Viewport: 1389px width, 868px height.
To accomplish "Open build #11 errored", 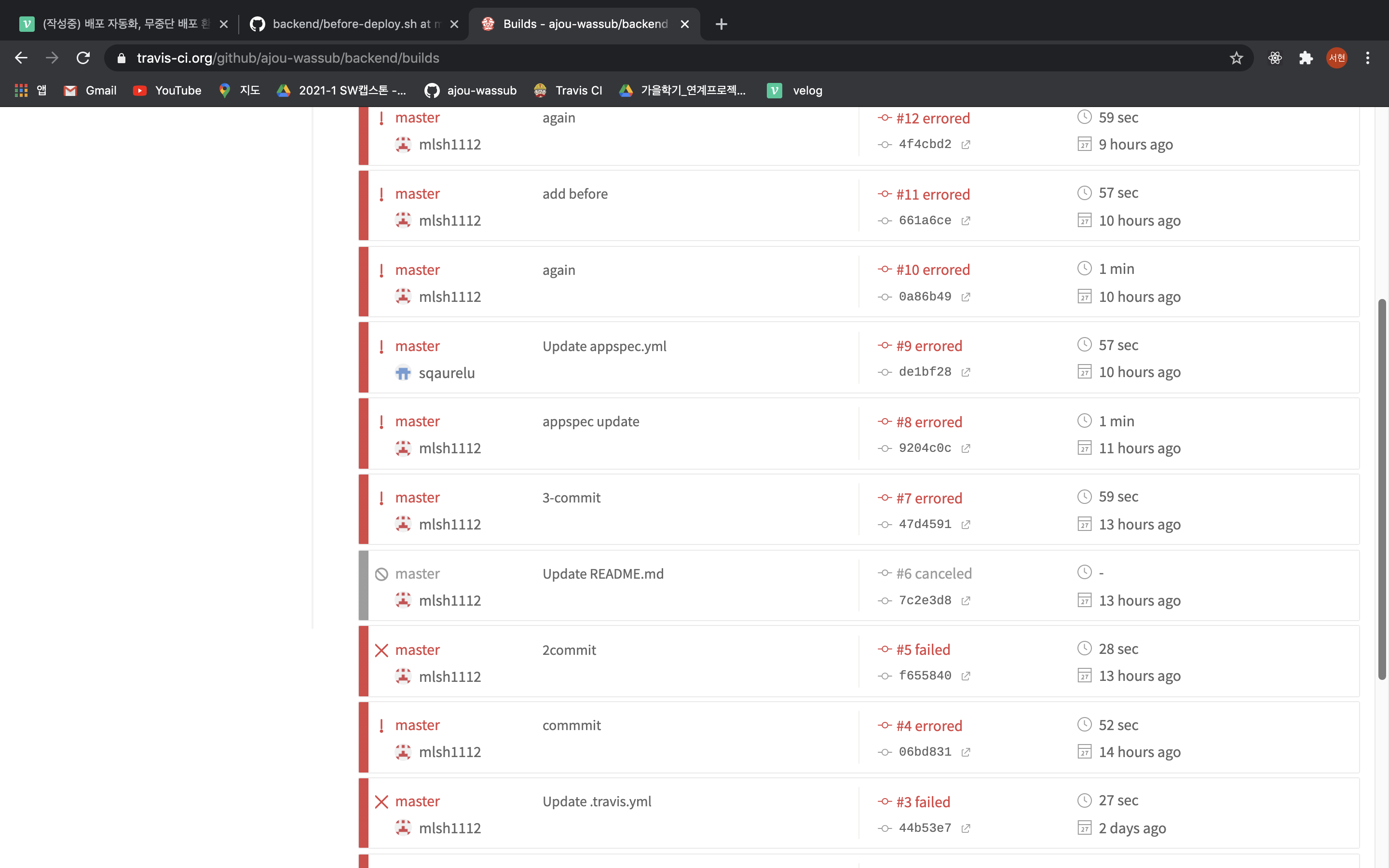I will (x=933, y=195).
